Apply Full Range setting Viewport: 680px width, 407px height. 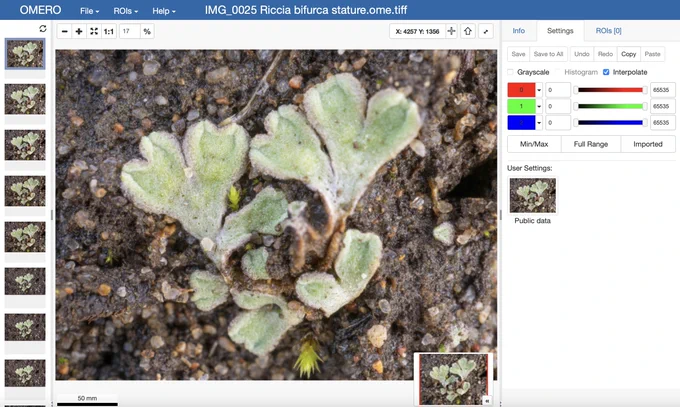tap(591, 144)
